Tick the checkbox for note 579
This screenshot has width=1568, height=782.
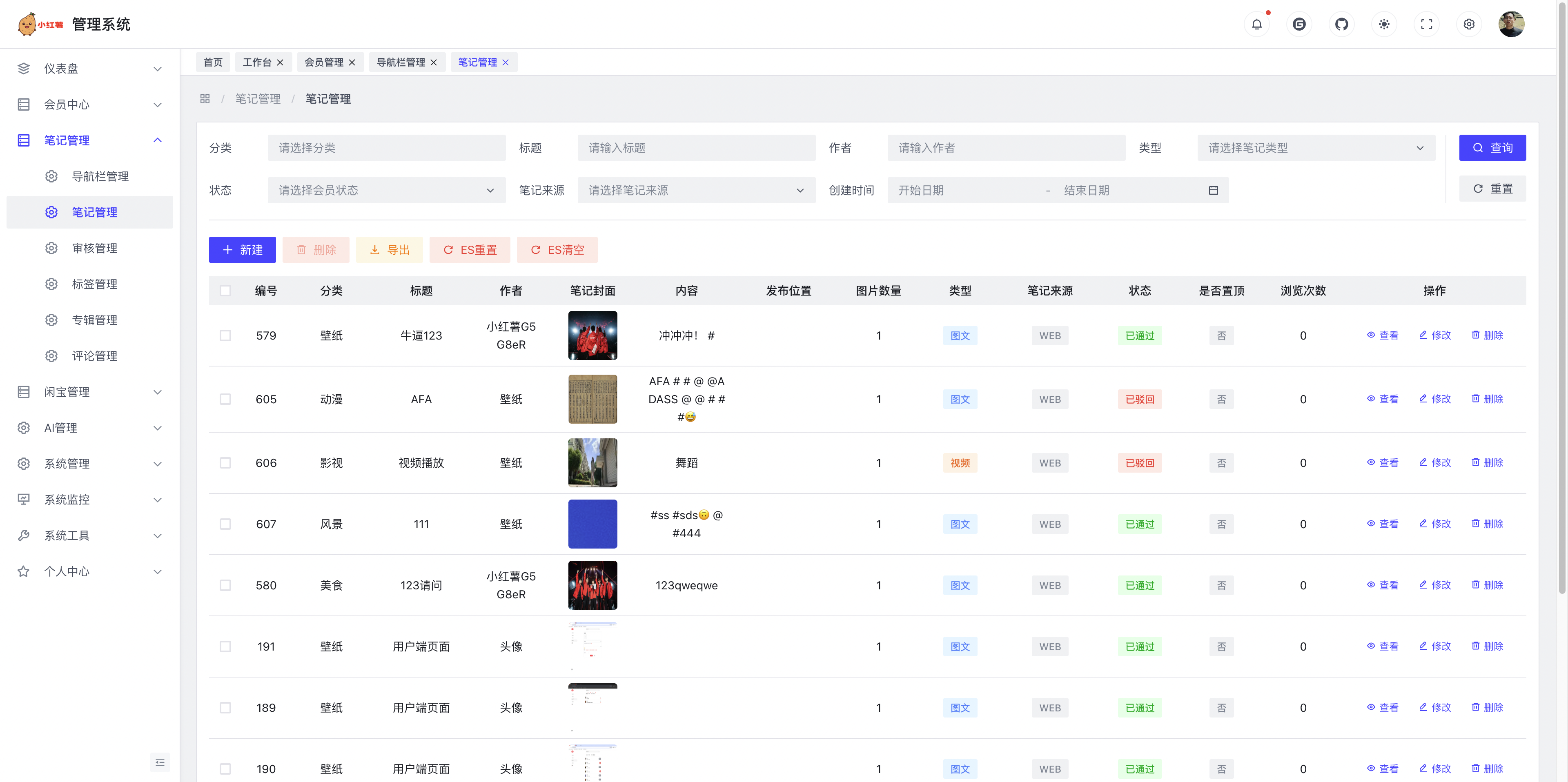tap(225, 336)
